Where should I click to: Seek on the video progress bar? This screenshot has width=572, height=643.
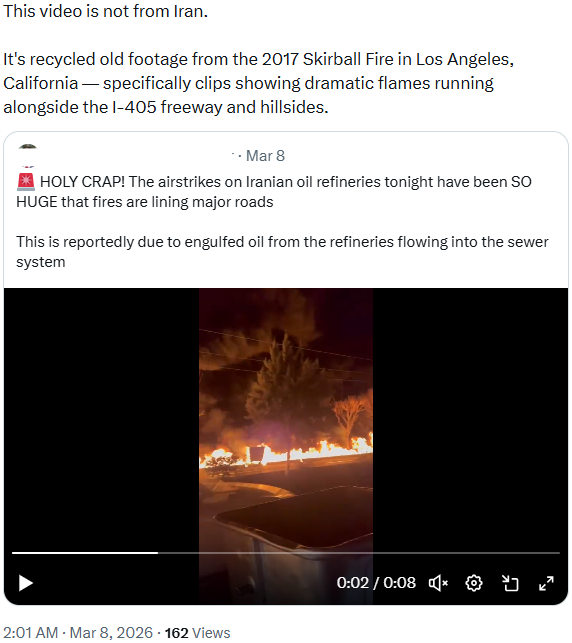coord(286,553)
